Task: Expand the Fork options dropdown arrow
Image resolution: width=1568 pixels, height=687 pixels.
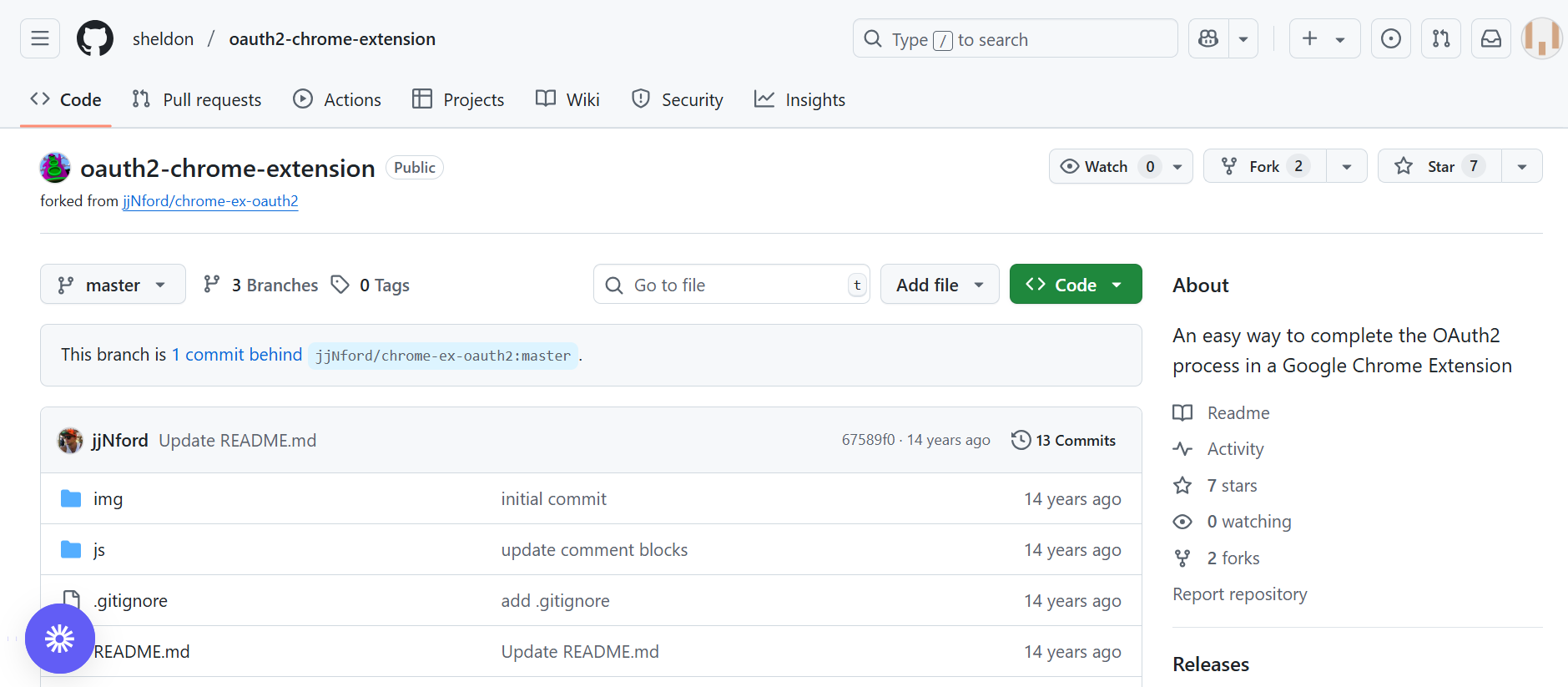Action: point(1347,166)
